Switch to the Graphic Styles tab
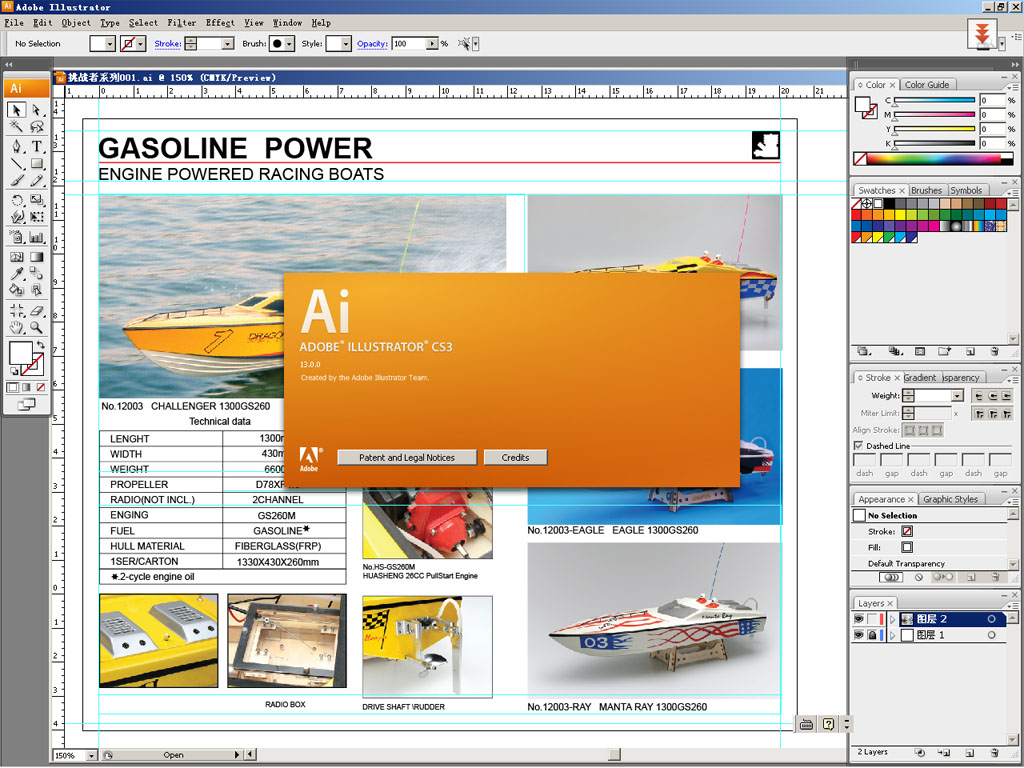Viewport: 1024px width, 768px height. (x=950, y=499)
